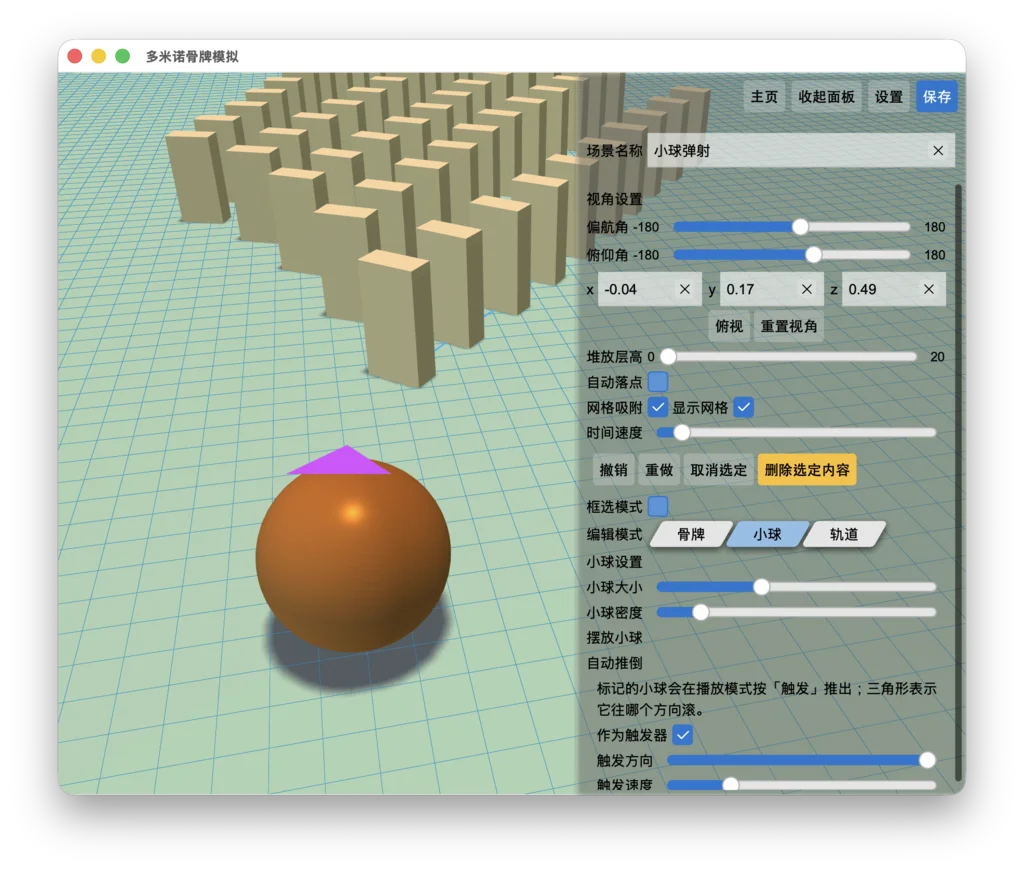Adjust the 小球大小 ball size slider

796,587
